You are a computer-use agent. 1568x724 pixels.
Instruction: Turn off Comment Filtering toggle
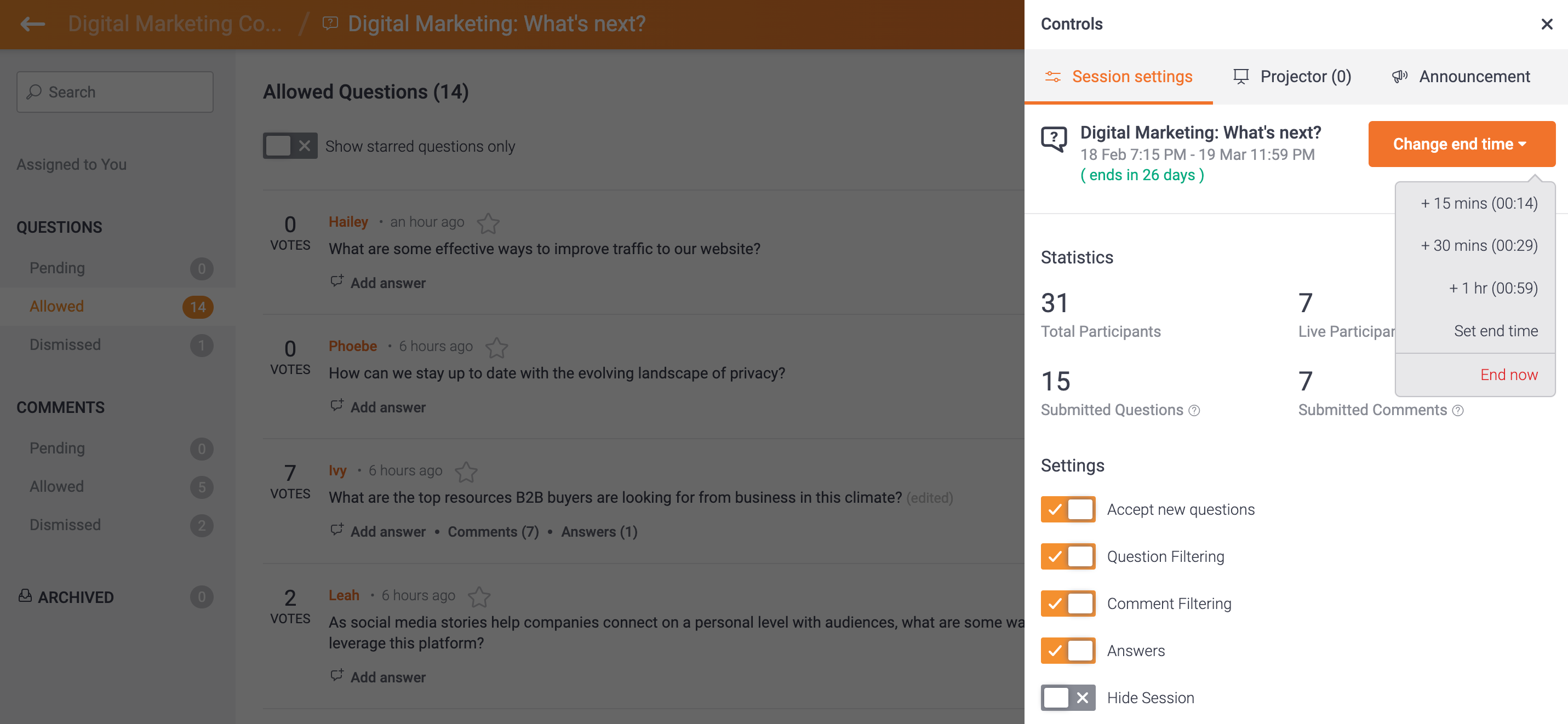coord(1068,604)
